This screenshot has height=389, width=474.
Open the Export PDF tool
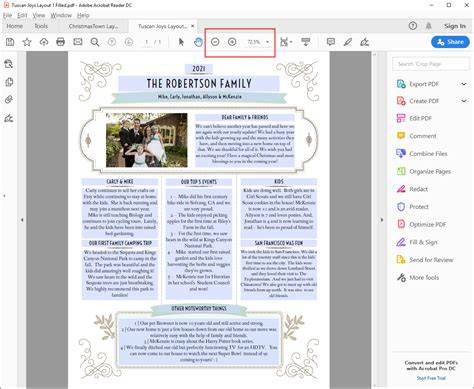[x=424, y=84]
